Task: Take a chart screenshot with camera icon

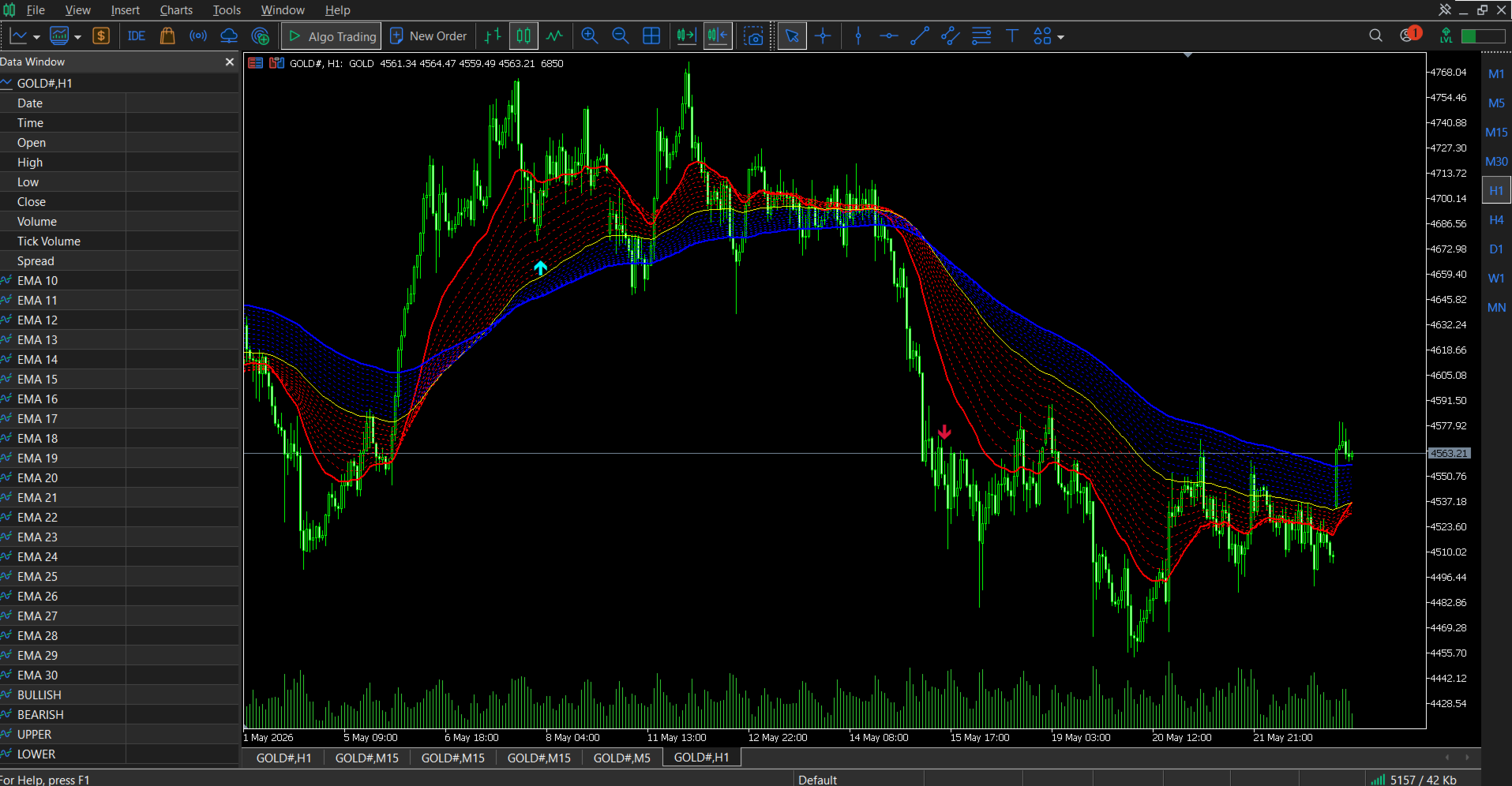Action: (x=754, y=36)
